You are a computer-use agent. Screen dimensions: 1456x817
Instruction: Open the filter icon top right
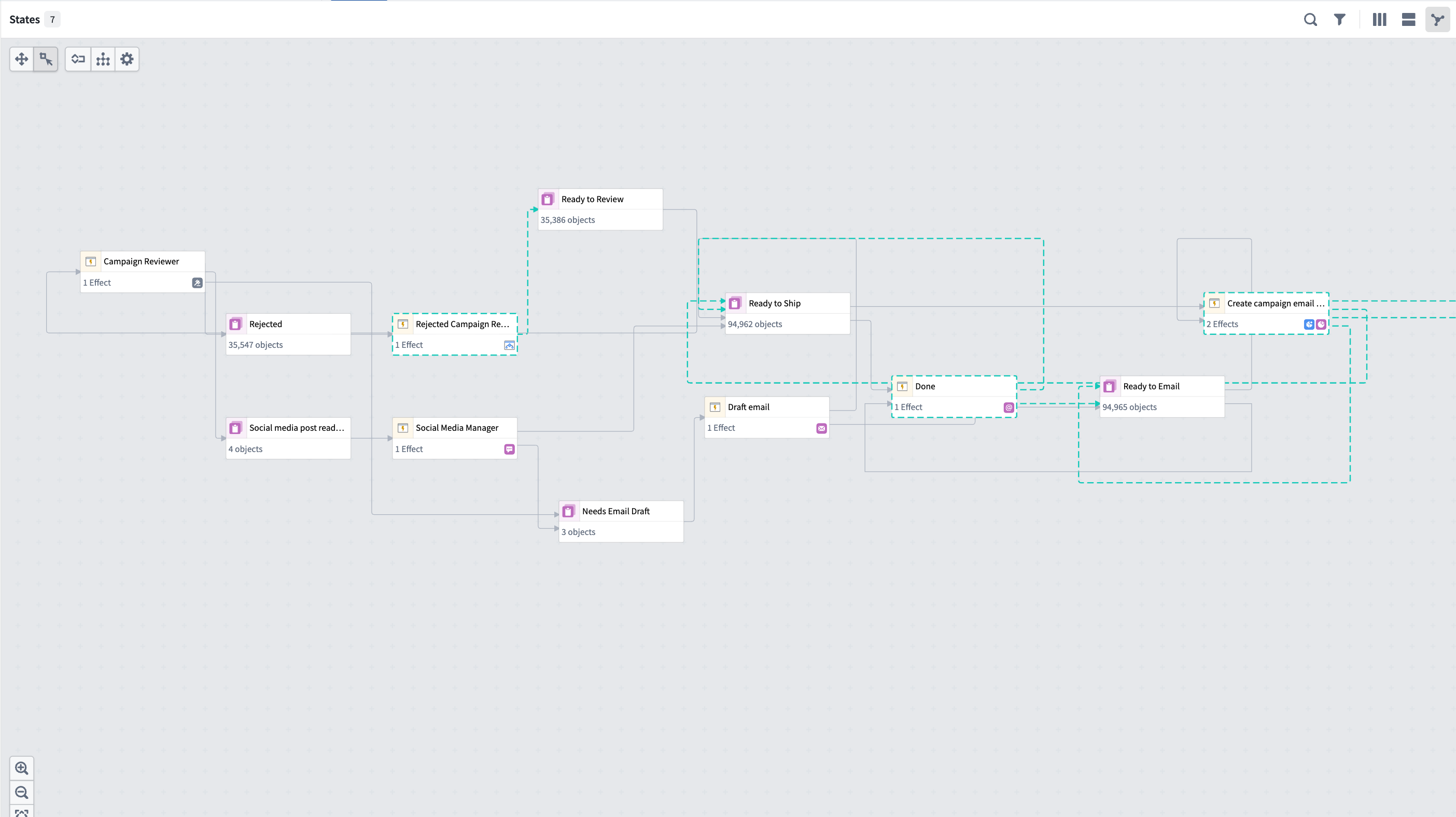(1339, 19)
